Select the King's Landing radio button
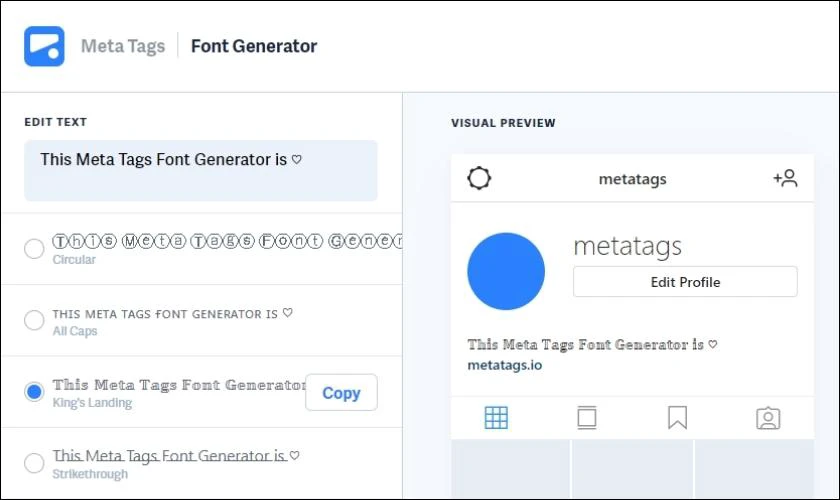 (x=34, y=392)
